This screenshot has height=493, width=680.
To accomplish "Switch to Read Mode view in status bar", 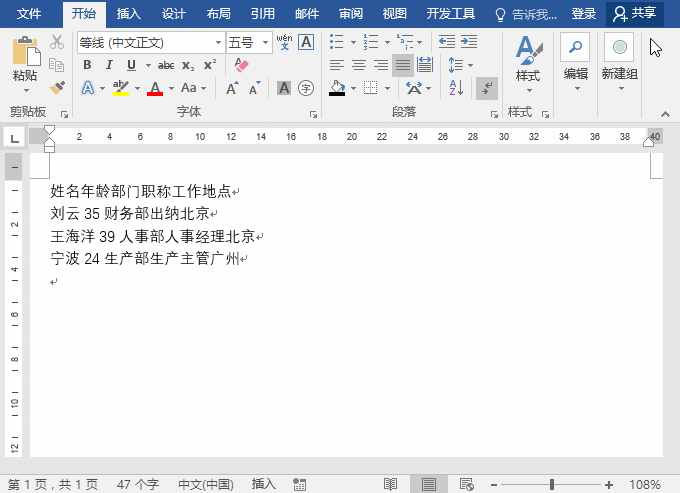I will tap(390, 484).
